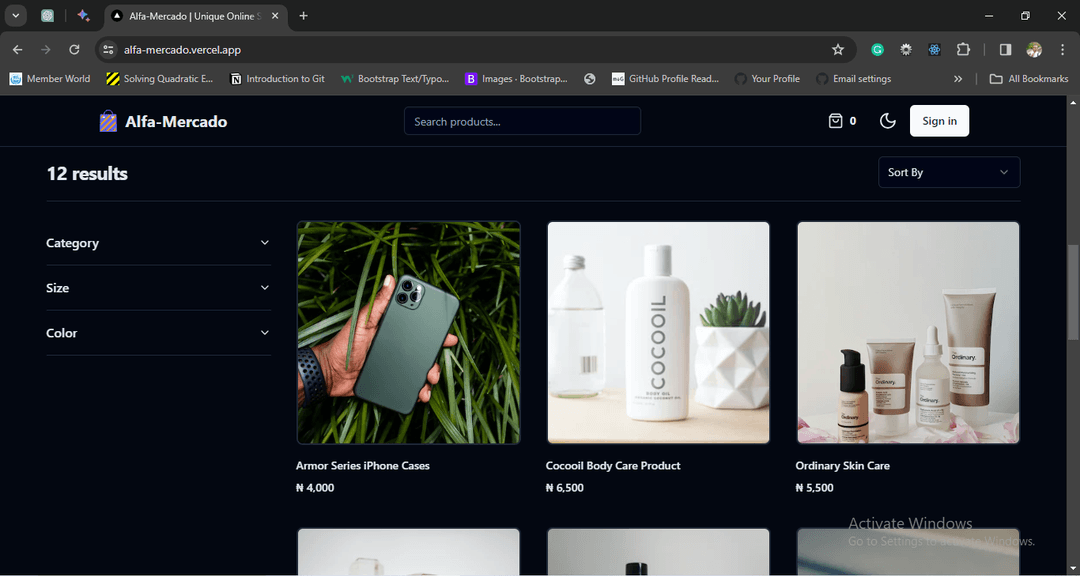The image size is (1080, 576).
Task: Expand the Size filter
Action: tap(158, 288)
